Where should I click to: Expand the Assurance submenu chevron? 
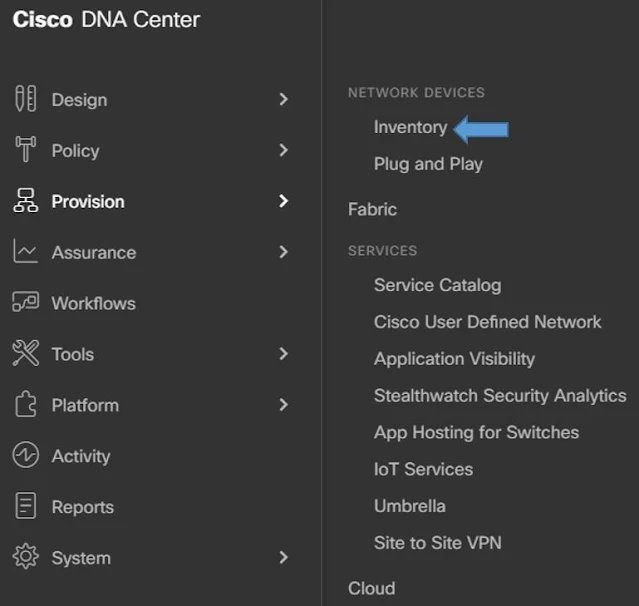tap(283, 252)
